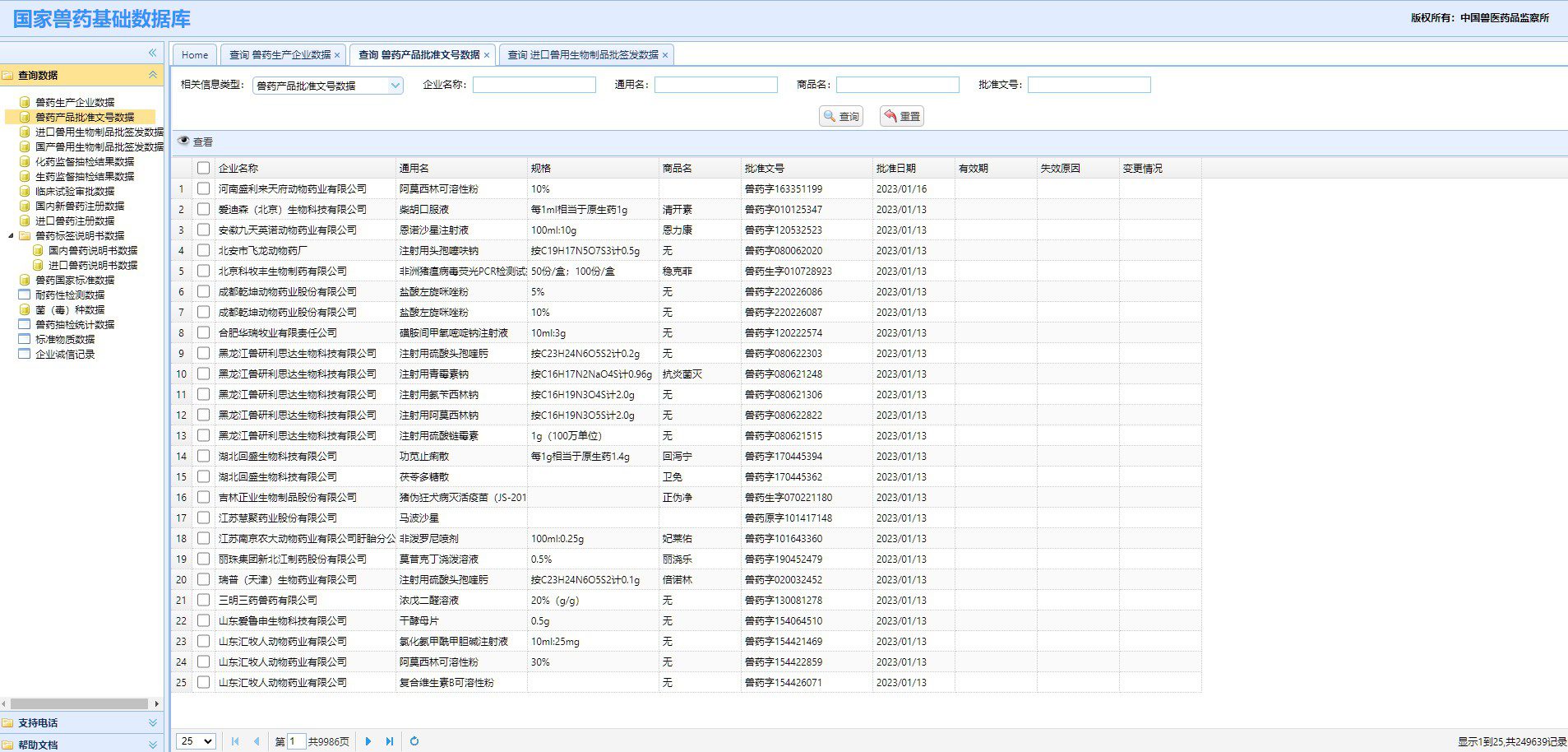Open 国产兽用生物制品批签发数据 in the tree
1568x752 pixels.
pyautogui.click(x=99, y=146)
